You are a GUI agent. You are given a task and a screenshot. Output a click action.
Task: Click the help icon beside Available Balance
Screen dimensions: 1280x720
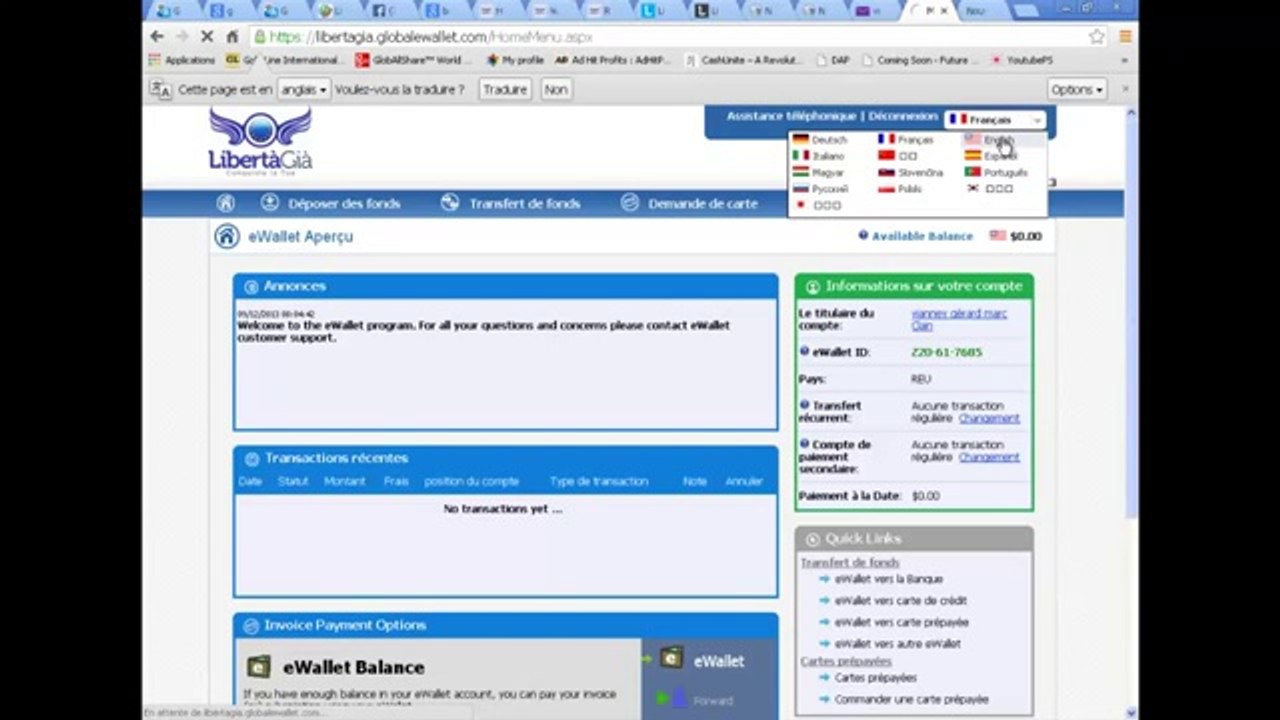point(863,236)
